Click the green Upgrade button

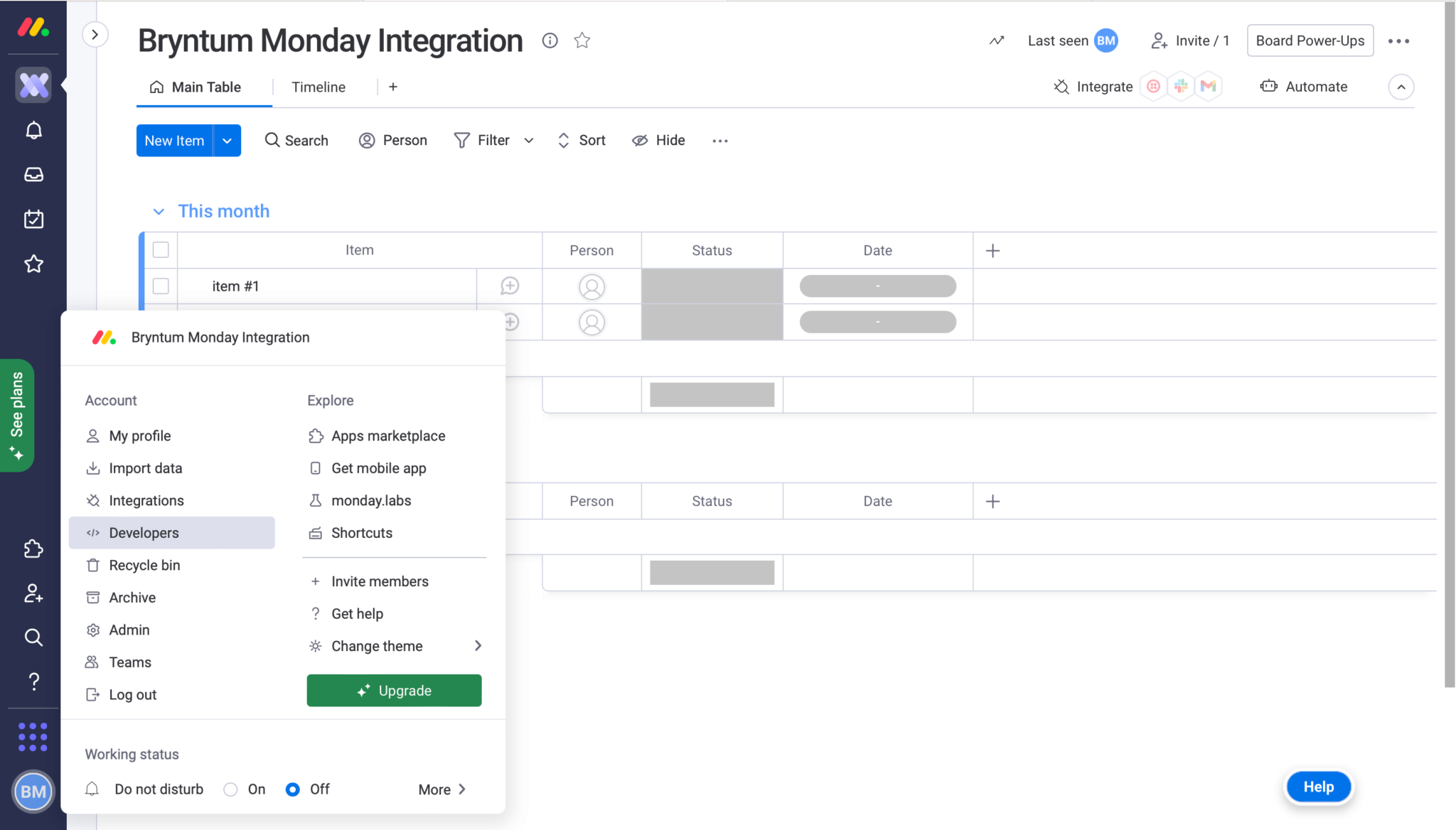(394, 691)
